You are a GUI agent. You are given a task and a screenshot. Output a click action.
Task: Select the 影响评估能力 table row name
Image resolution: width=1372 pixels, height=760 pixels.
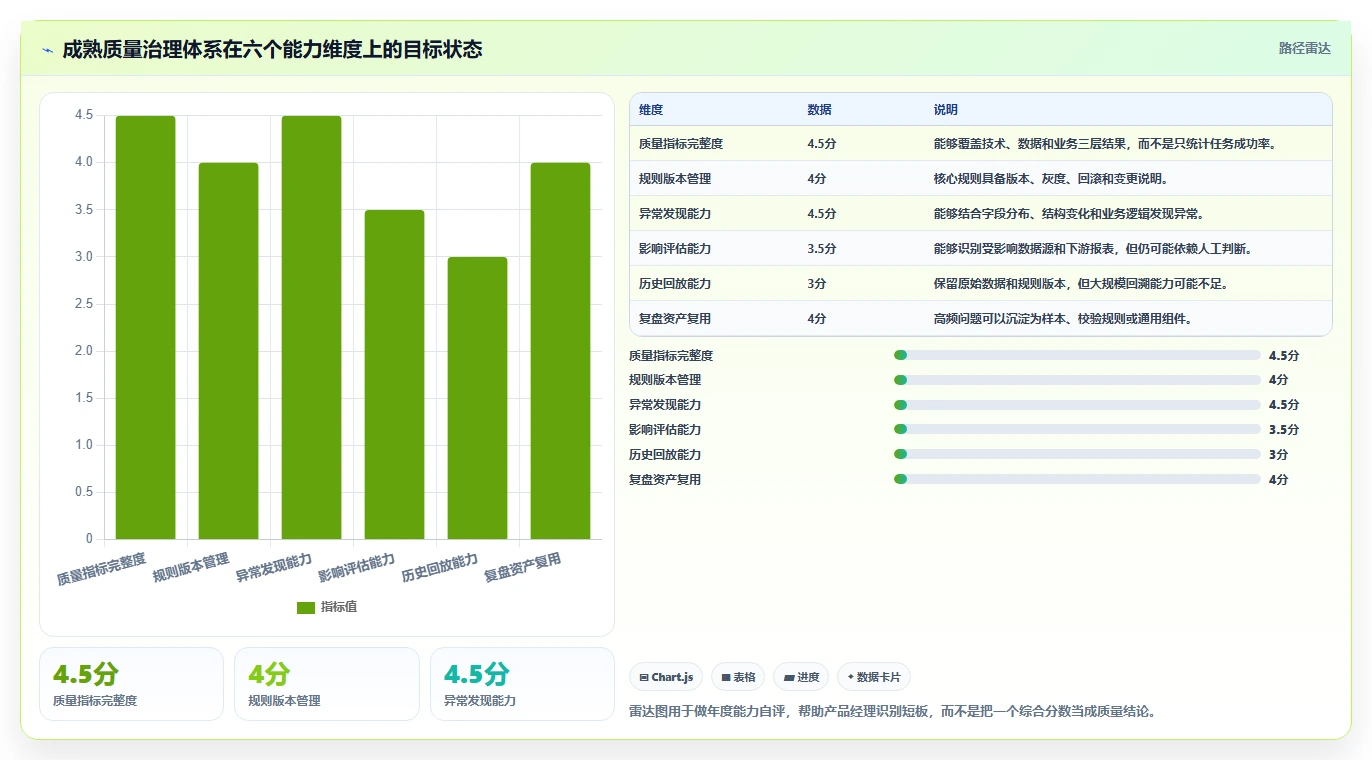tap(675, 249)
